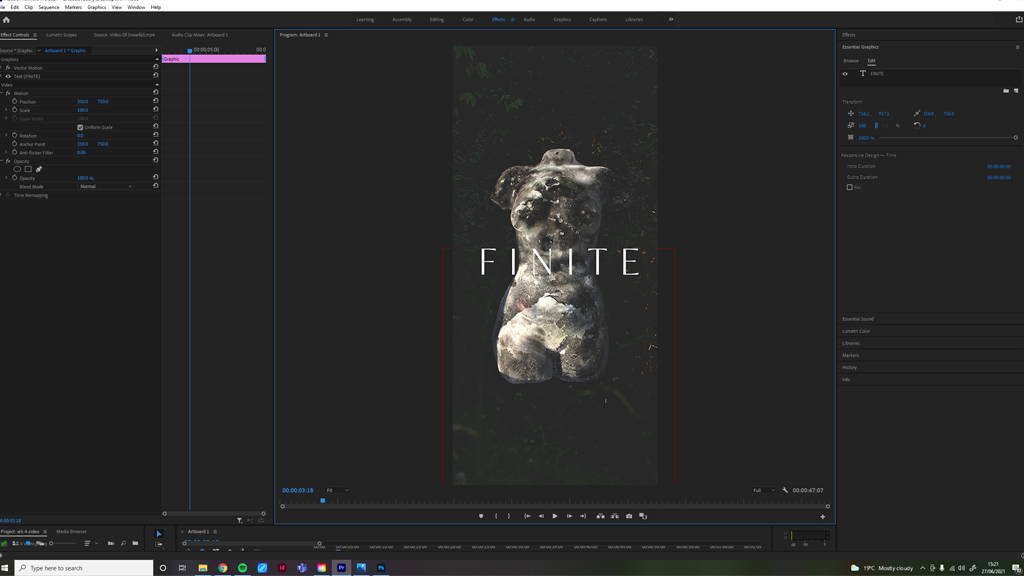The width and height of the screenshot is (1024, 576).
Task: Select the ellipse mask tool under Opacity
Action: tap(17, 169)
